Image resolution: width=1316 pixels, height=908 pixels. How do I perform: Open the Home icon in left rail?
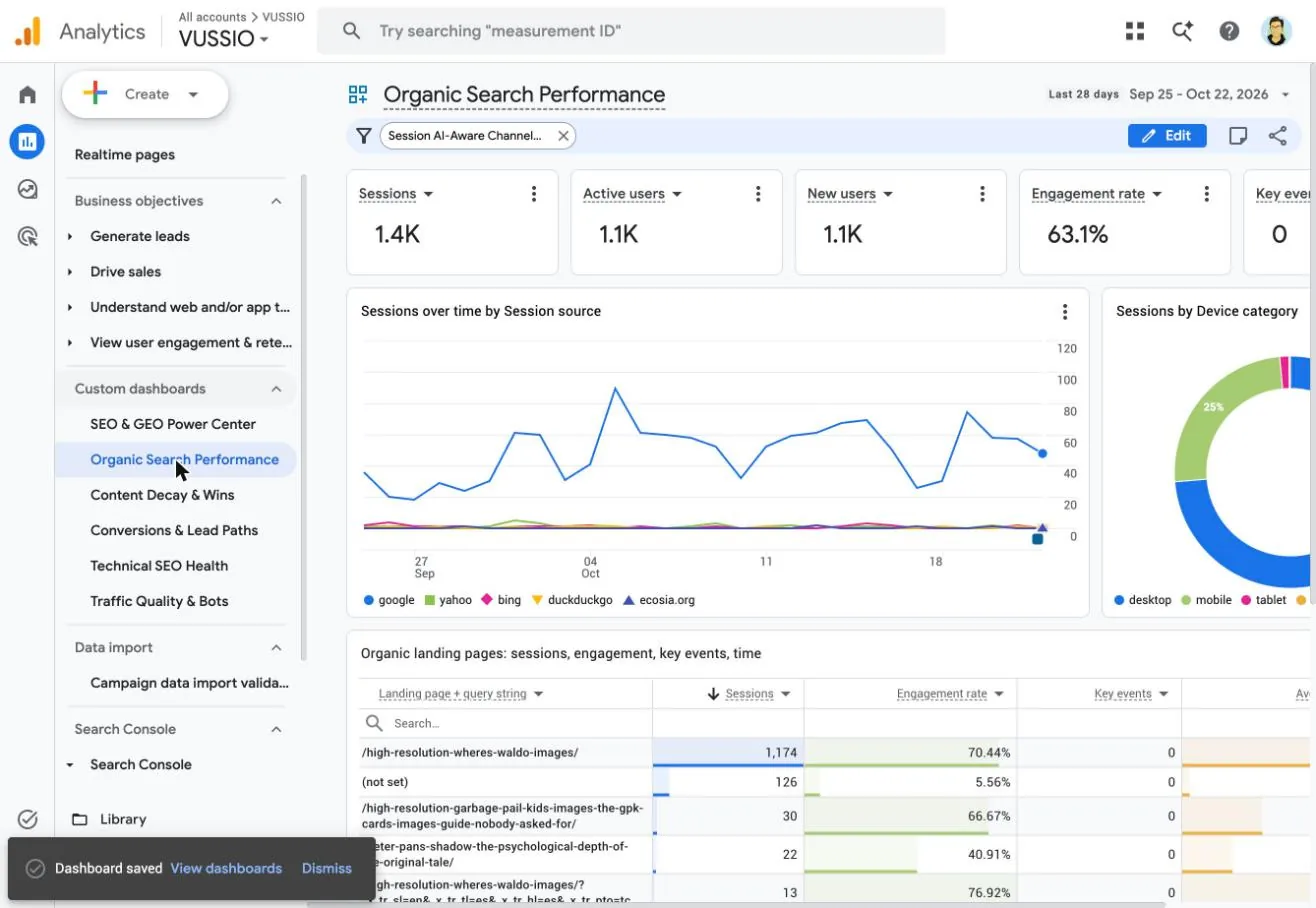click(27, 95)
